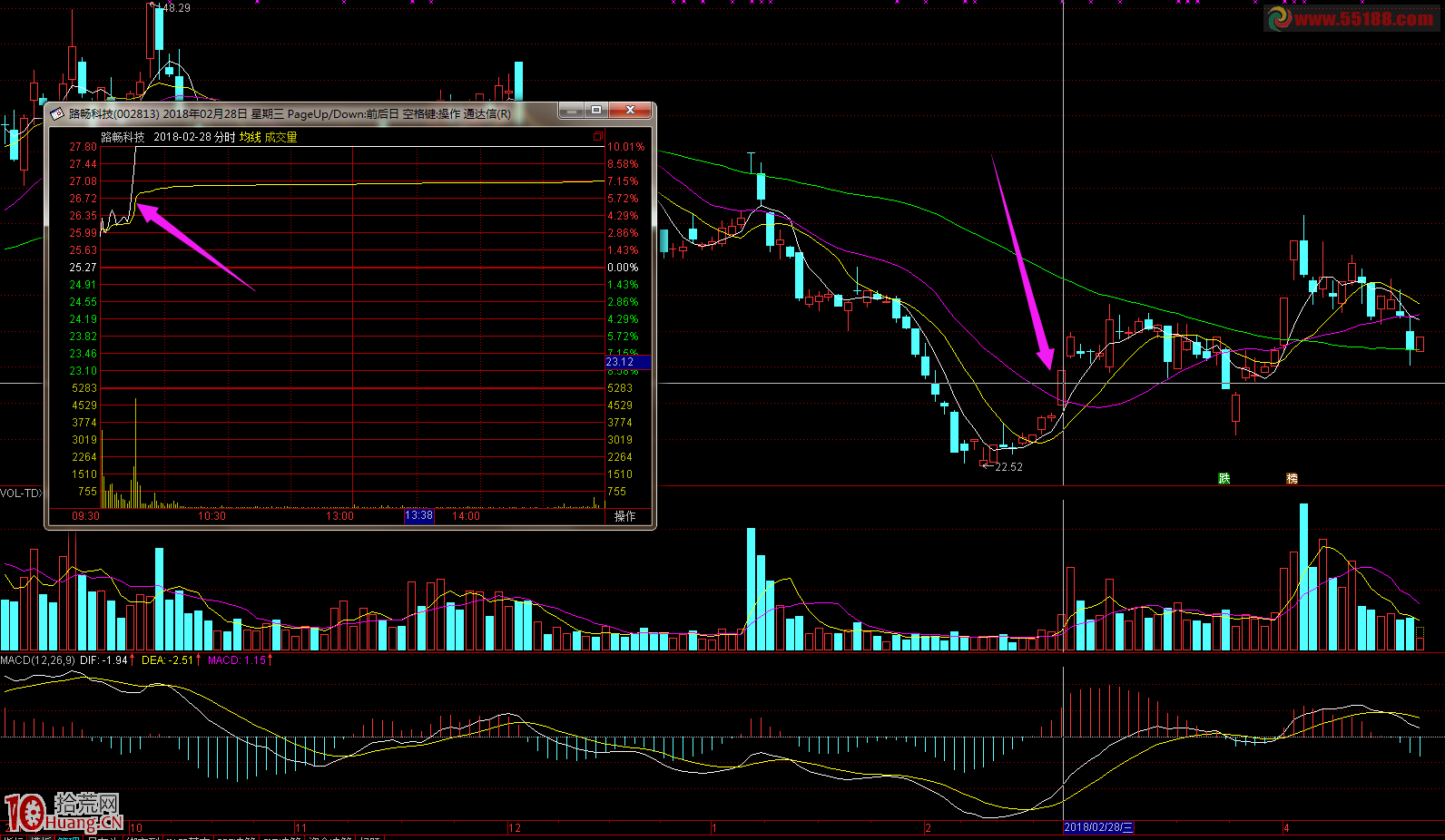Click the small red restore icon in the intraday chart
Screen dimensions: 1445x840
(598, 137)
